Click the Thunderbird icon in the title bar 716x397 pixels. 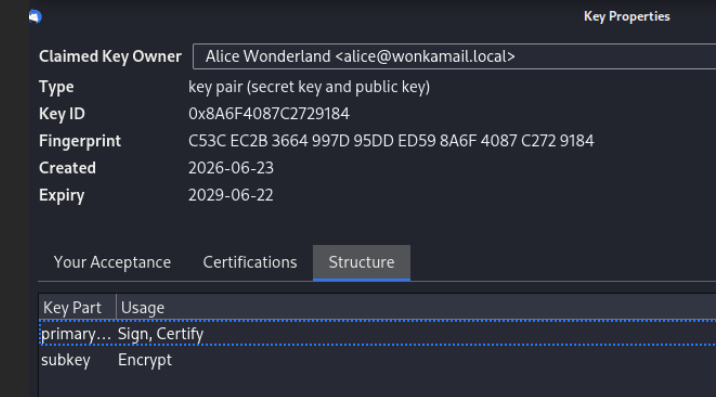pyautogui.click(x=35, y=16)
